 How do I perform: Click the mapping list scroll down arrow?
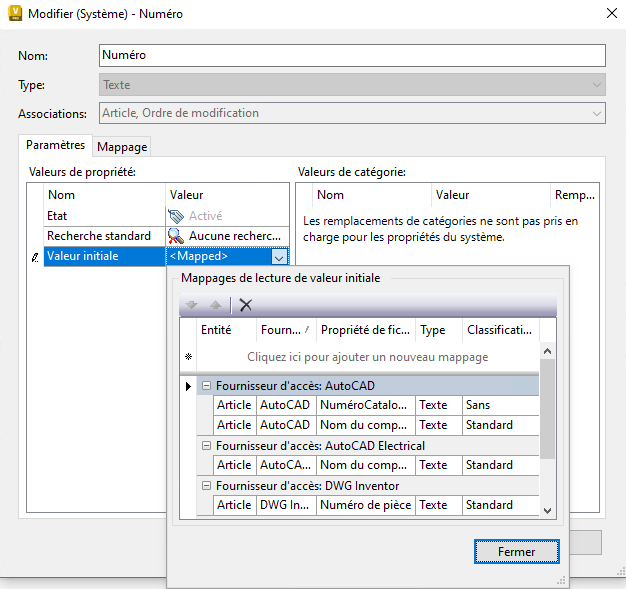point(547,510)
